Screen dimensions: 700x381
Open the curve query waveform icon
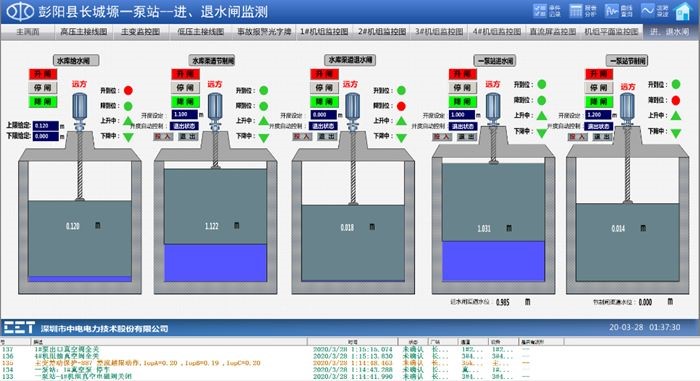tap(612, 11)
